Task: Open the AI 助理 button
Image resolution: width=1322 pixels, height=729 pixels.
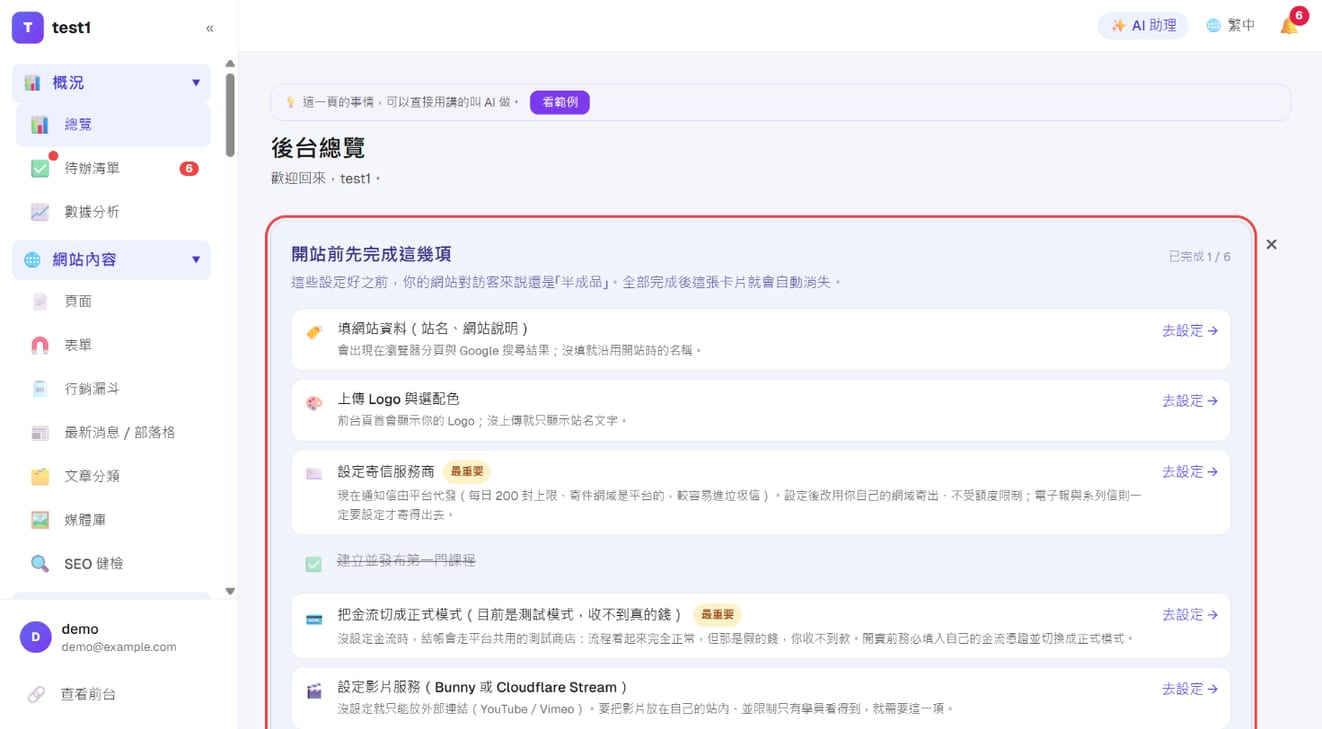Action: point(1143,26)
